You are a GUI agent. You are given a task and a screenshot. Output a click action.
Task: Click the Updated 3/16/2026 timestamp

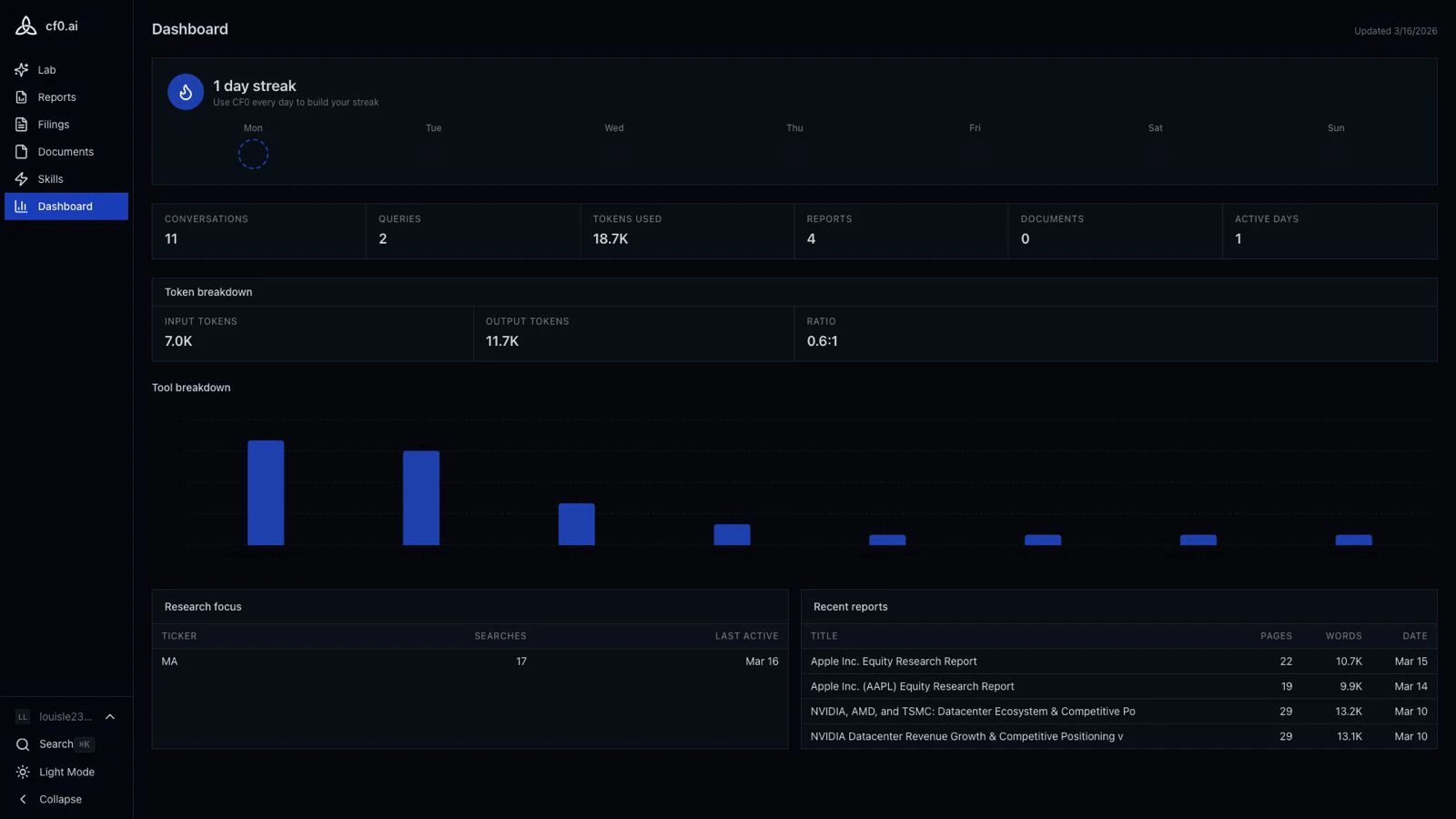point(1396,31)
